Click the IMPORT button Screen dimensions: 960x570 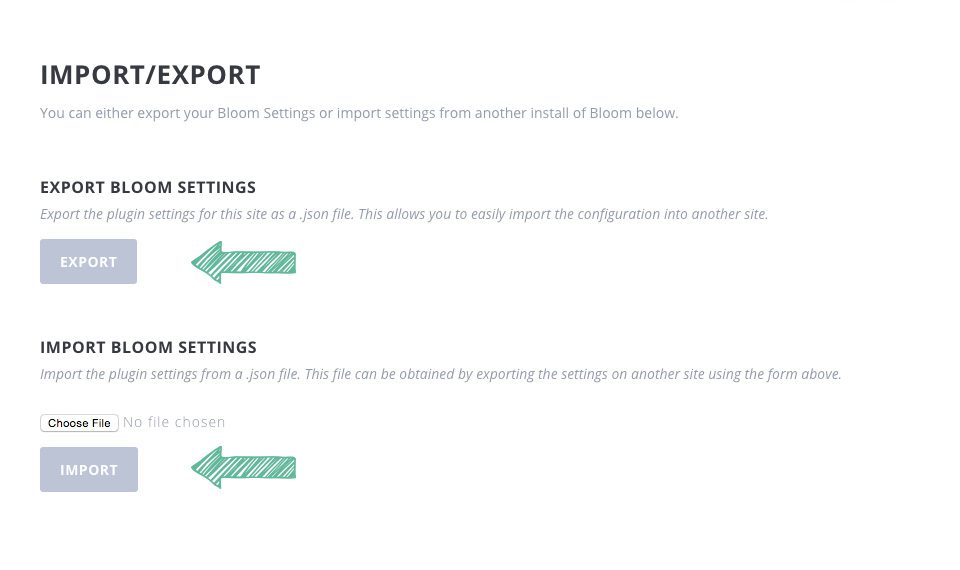tap(89, 470)
